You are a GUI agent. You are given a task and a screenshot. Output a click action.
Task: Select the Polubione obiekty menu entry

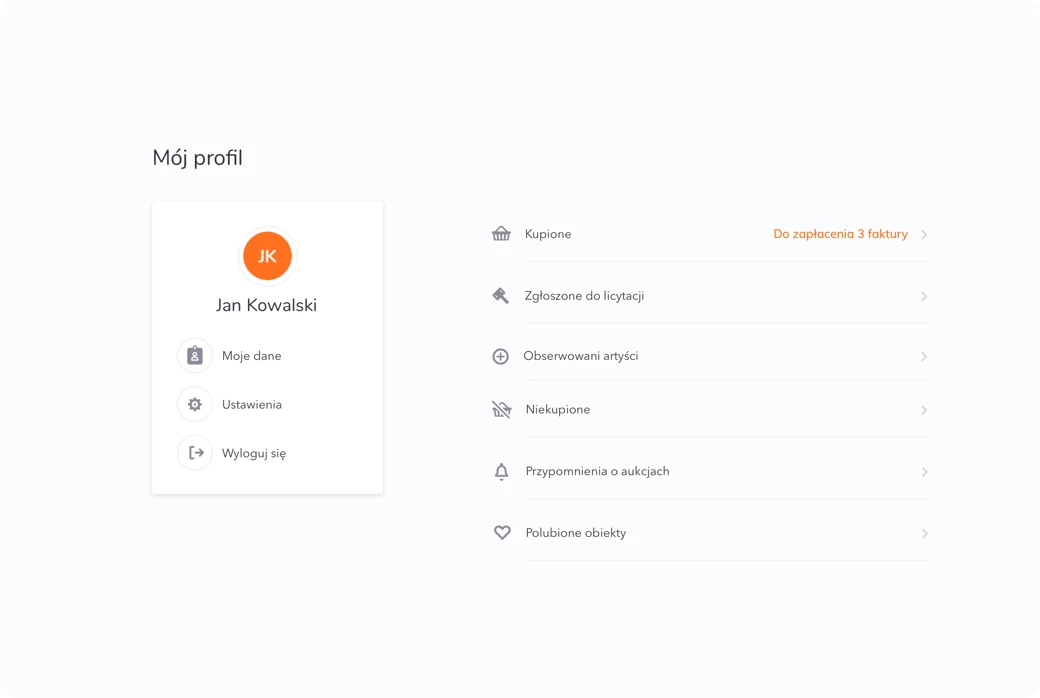tap(710, 533)
